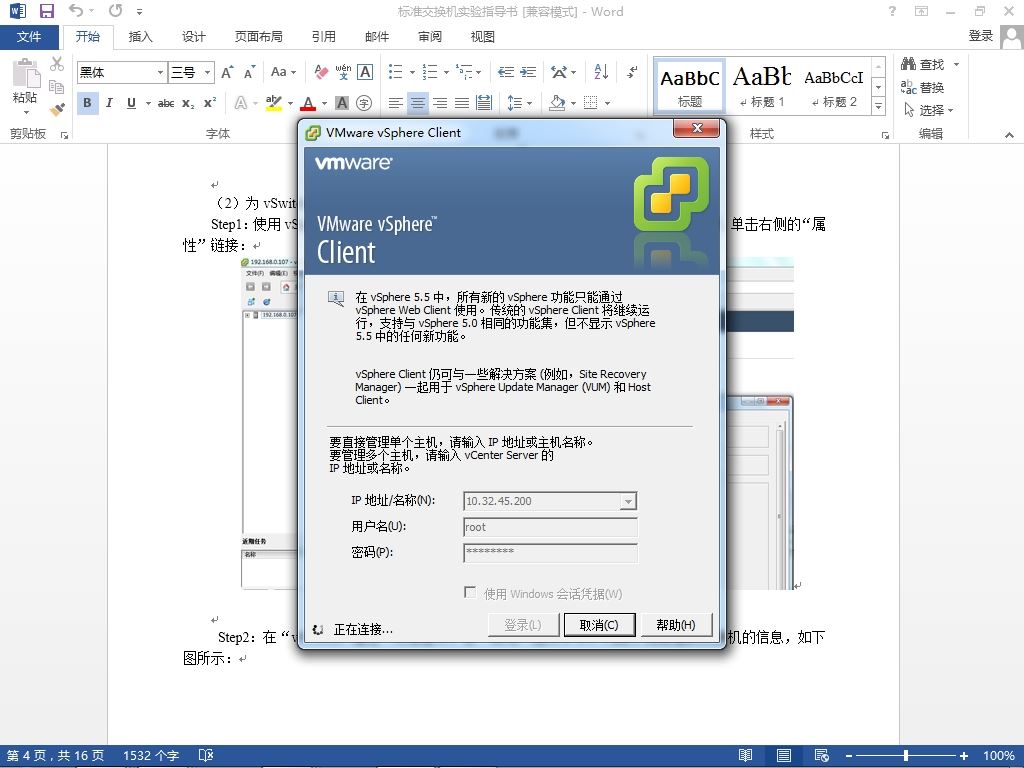Switch to read mode view icon
The image size is (1024, 768).
(745, 756)
